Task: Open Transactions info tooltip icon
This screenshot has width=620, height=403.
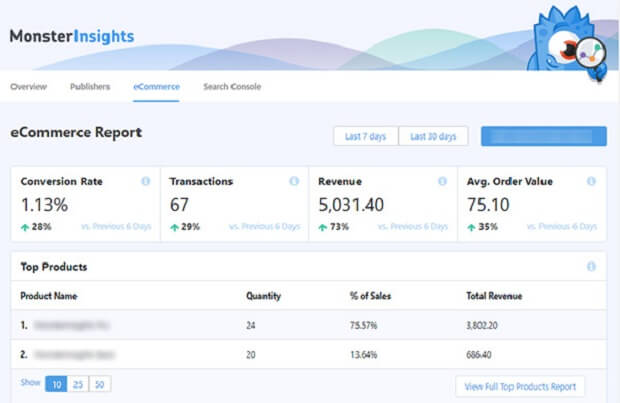Action: (294, 181)
